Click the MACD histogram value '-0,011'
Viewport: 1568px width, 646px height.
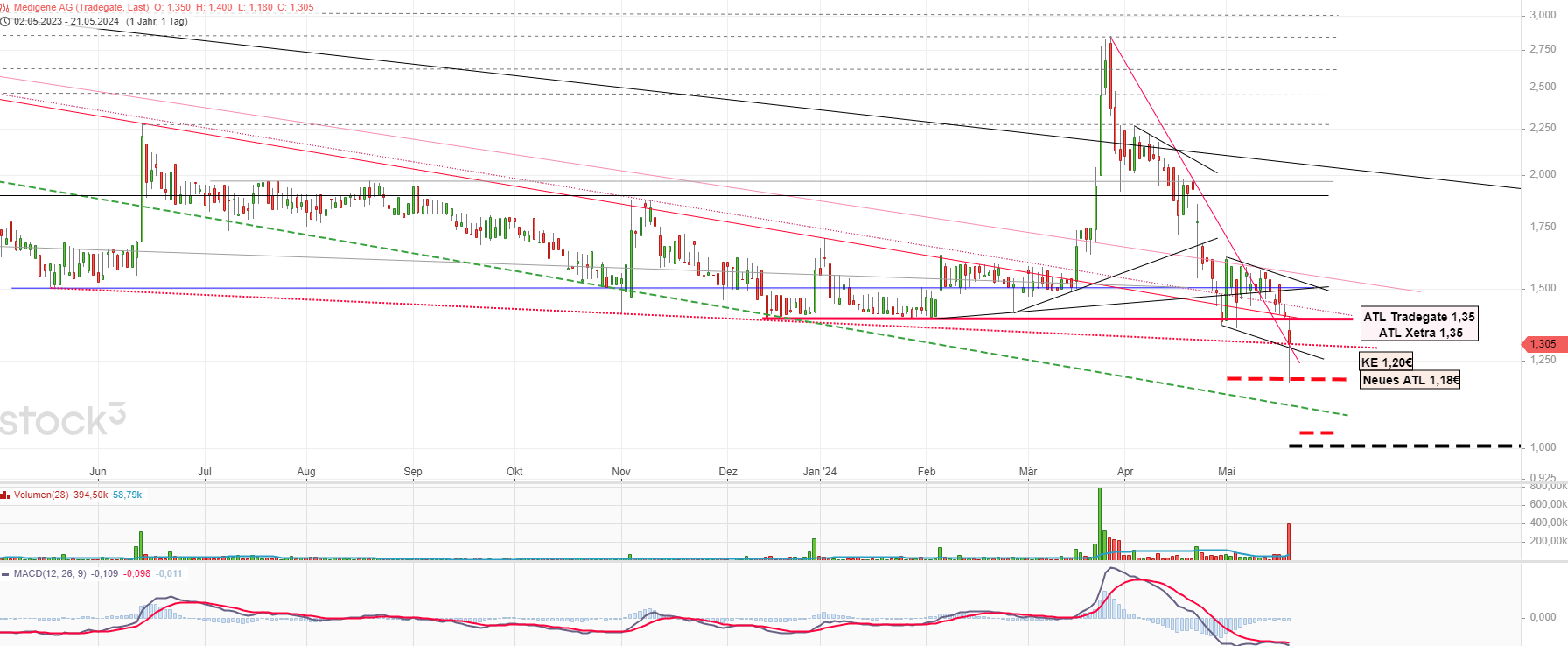coord(169,574)
